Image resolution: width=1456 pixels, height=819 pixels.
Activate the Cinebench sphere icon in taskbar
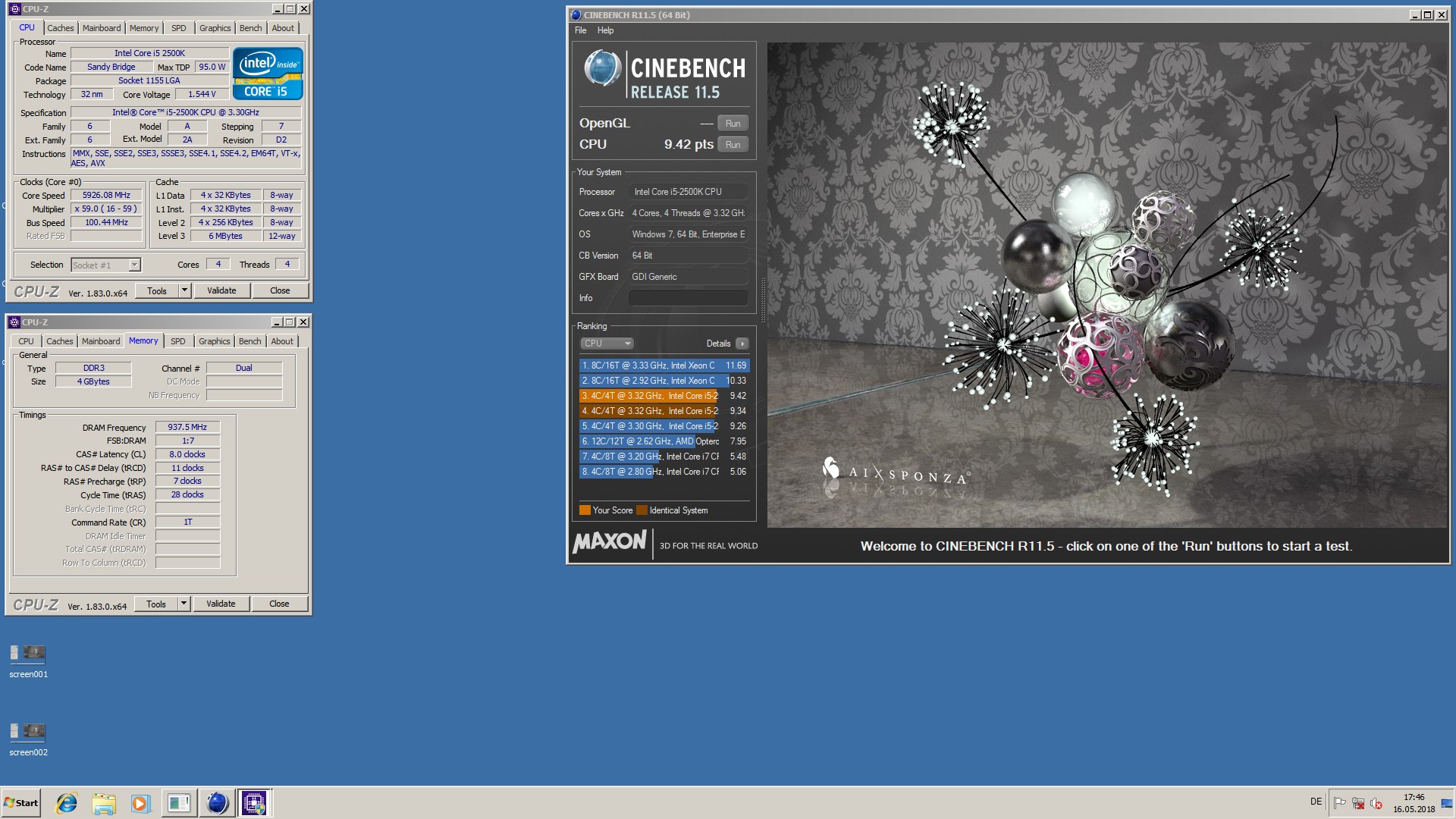coord(217,803)
